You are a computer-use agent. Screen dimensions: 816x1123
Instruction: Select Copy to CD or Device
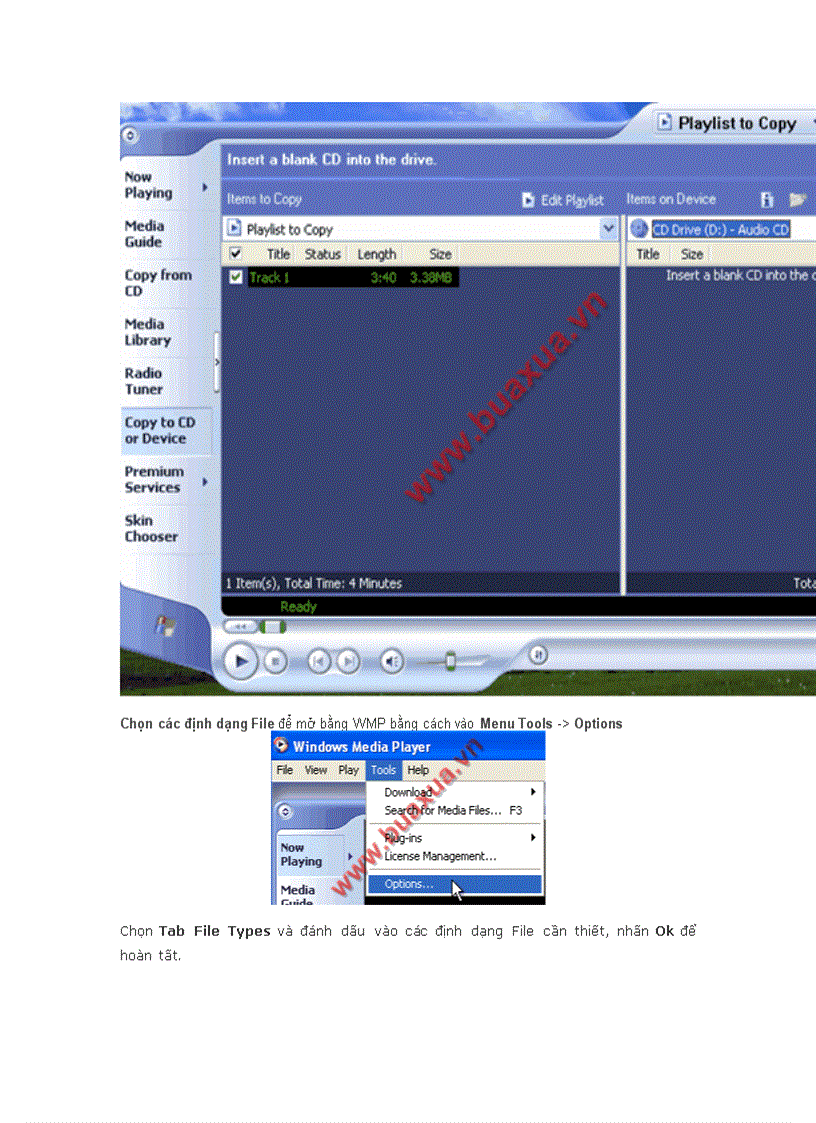point(157,429)
